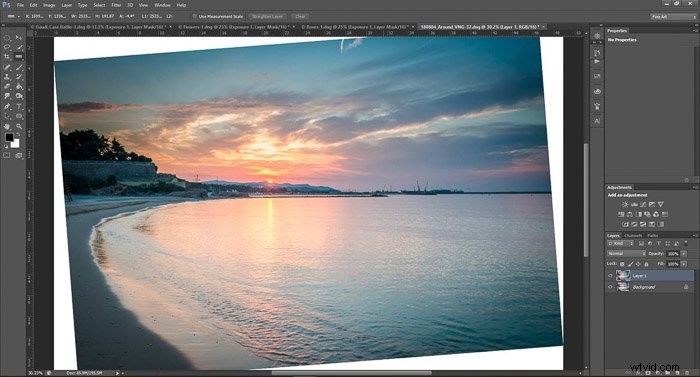Select the History Brush tool
Viewport: 700px width, 377px height.
(19, 76)
